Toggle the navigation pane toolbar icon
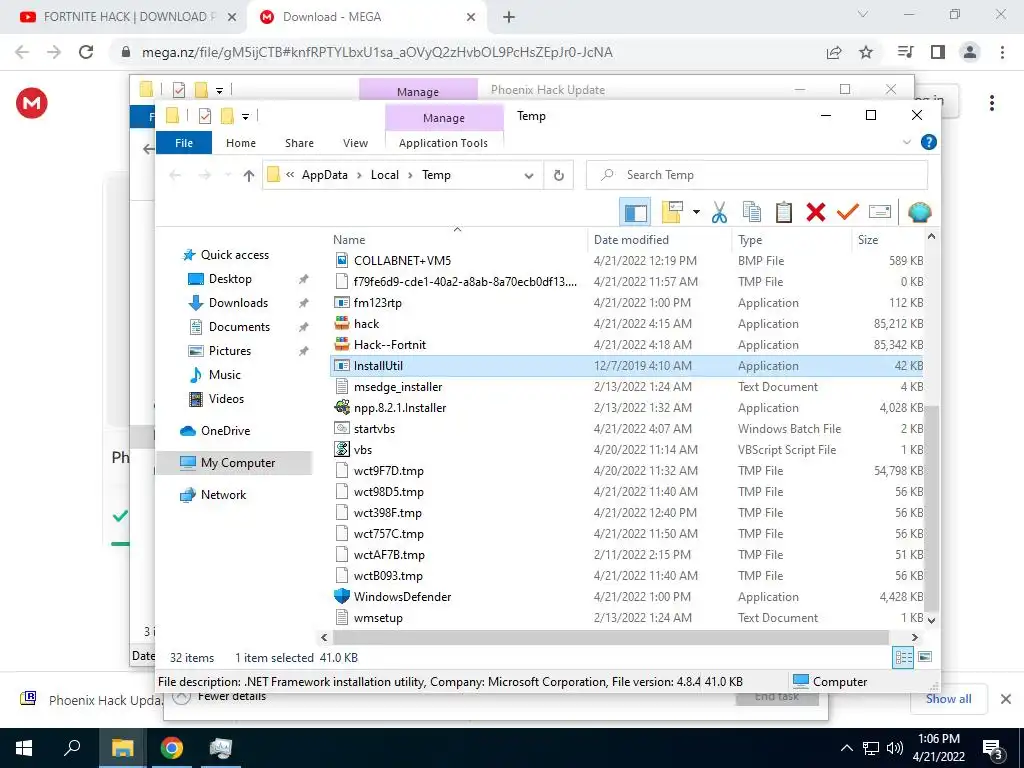The image size is (1024, 768). click(635, 212)
